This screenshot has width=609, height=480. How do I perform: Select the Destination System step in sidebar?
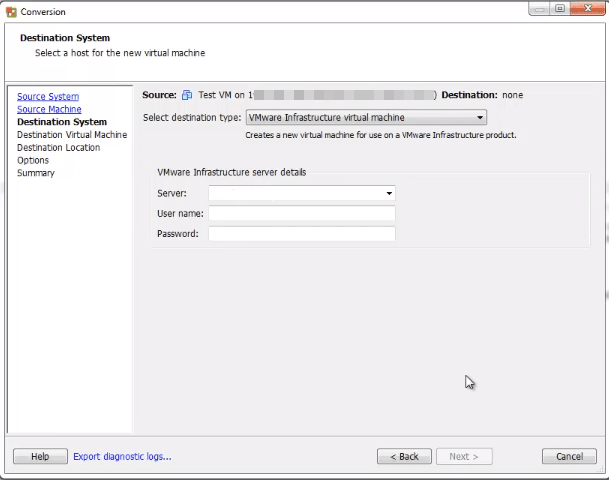(x=61, y=122)
